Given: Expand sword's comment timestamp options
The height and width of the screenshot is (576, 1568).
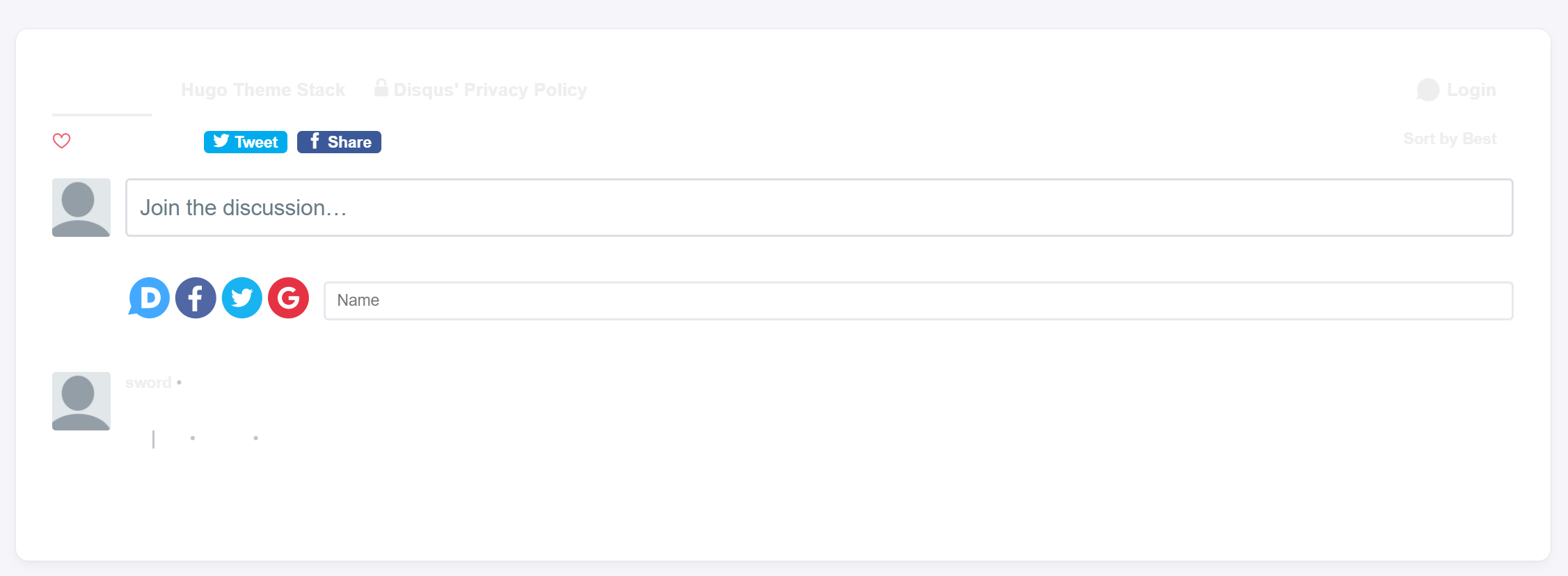Looking at the screenshot, I should coord(193,437).
